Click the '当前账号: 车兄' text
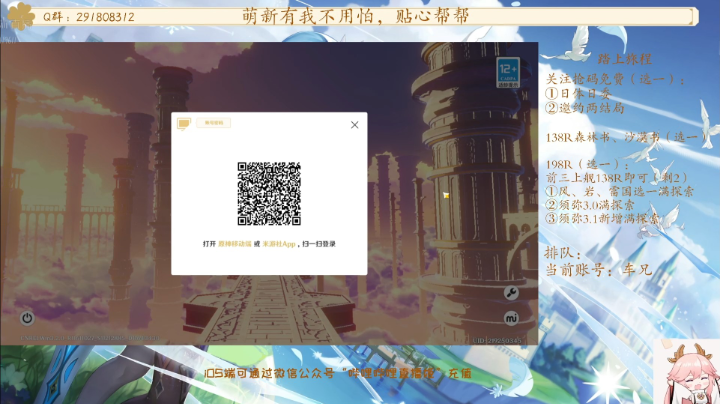 click(598, 269)
